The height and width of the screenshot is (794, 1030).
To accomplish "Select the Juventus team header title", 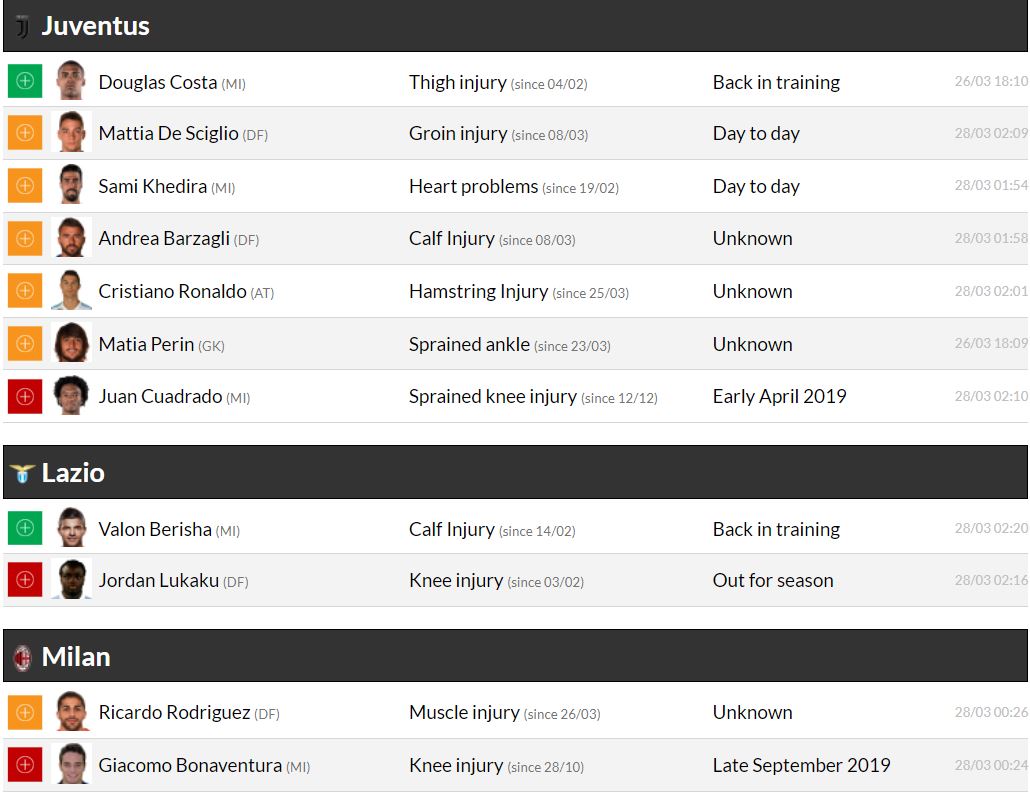I will point(96,26).
